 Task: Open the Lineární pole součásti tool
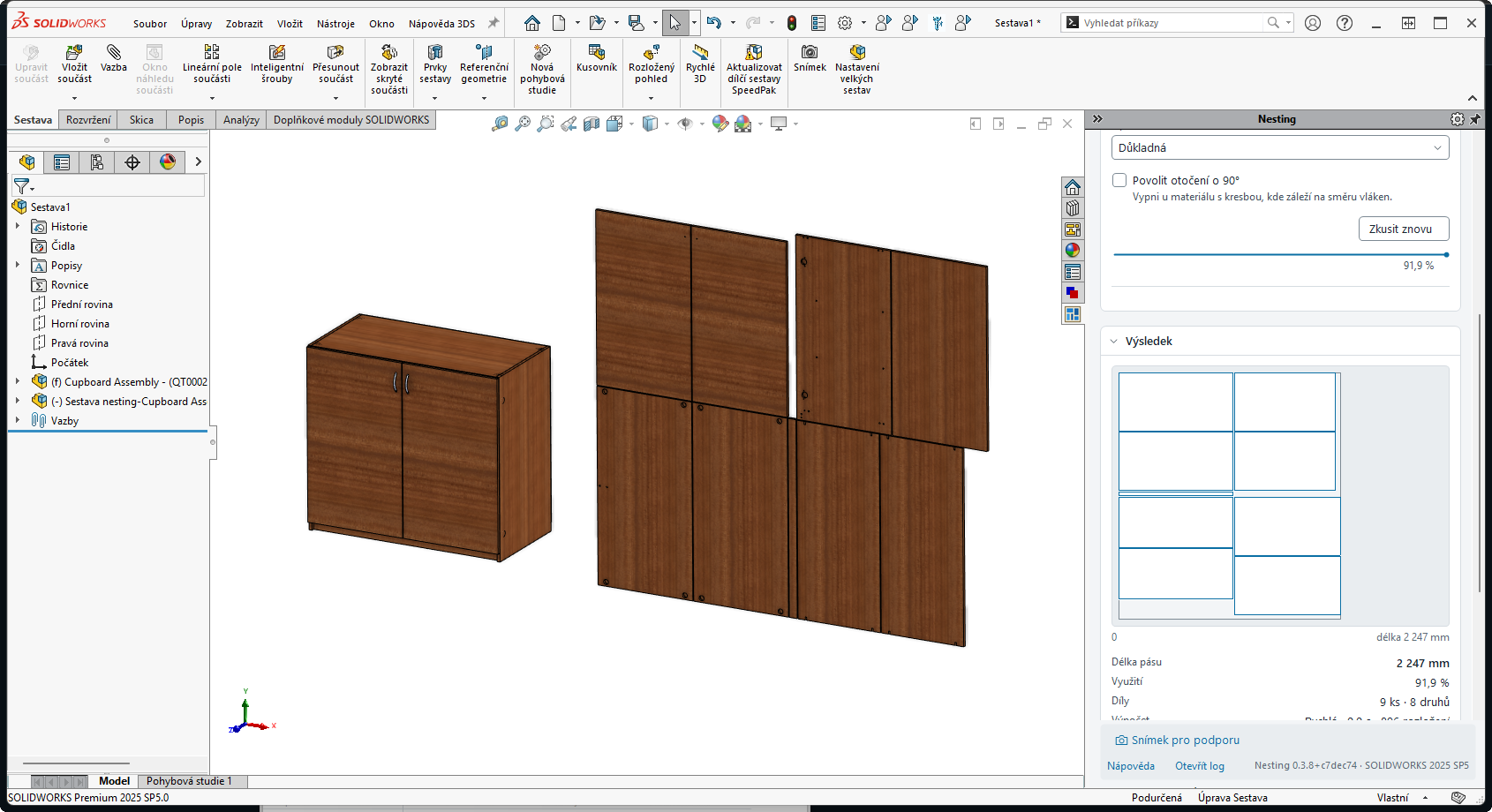(x=212, y=52)
